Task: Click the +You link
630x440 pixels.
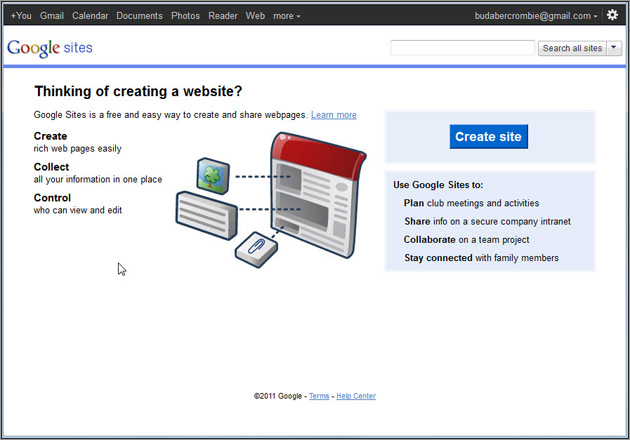Action: [x=20, y=16]
